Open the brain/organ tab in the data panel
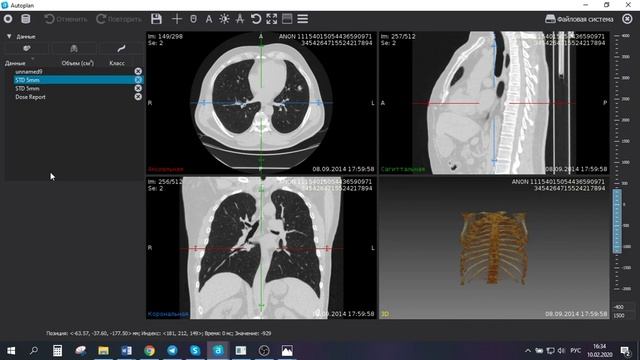Image resolution: width=640 pixels, height=360 pixels. [27, 49]
